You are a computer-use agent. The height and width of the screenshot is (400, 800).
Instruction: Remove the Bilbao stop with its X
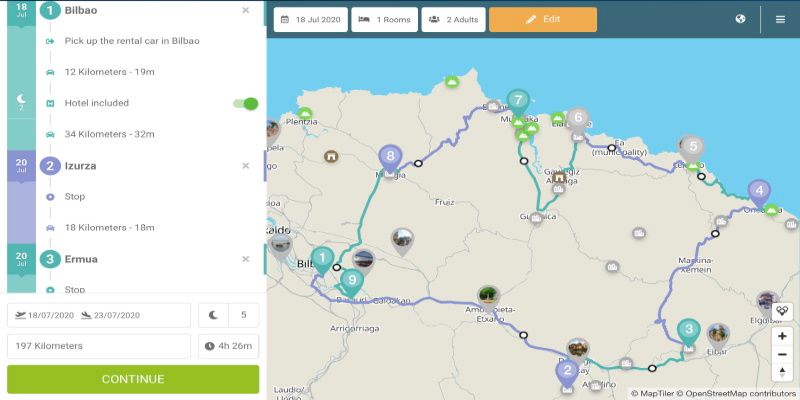[x=245, y=10]
